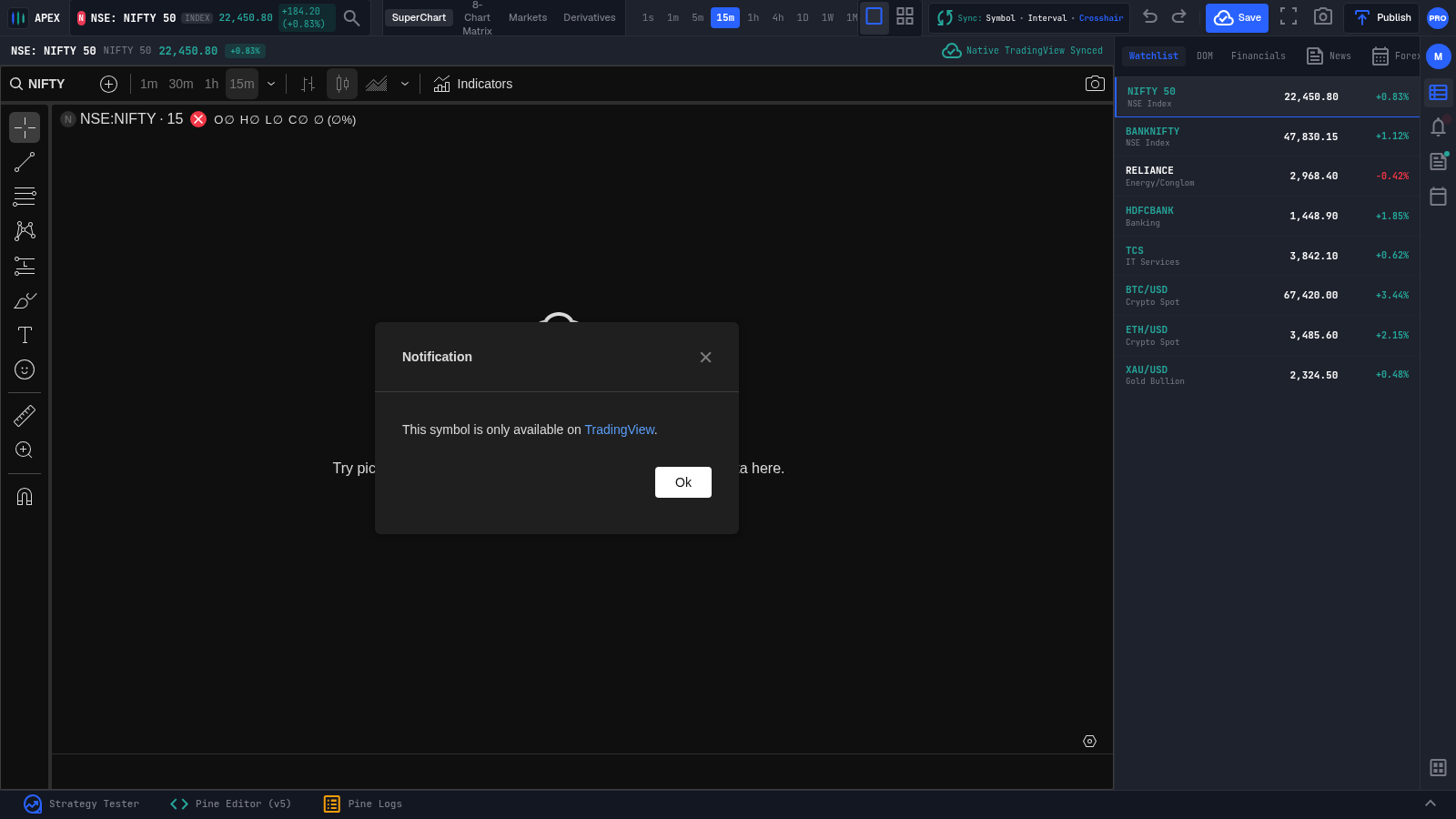
Task: Select the 1W top interval
Action: pos(828,17)
